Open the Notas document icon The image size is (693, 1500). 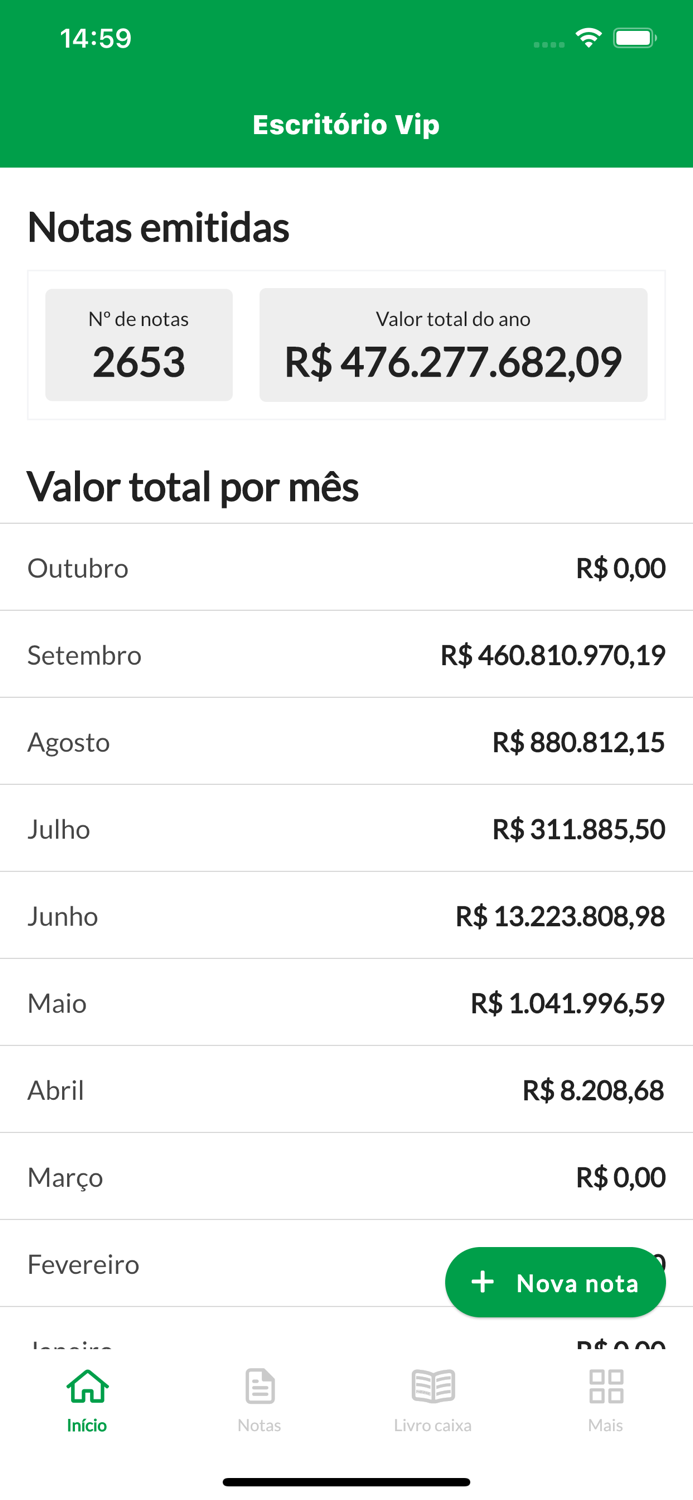pyautogui.click(x=259, y=1386)
